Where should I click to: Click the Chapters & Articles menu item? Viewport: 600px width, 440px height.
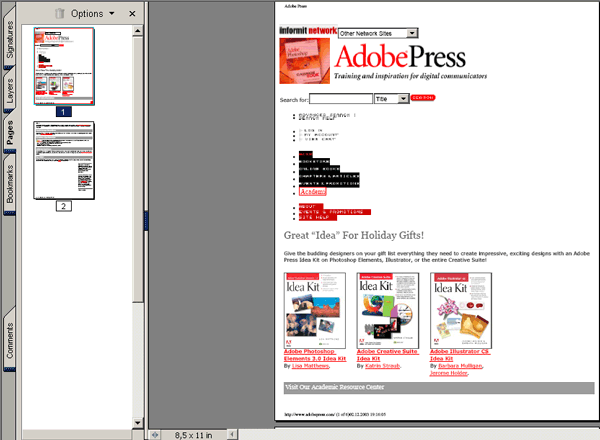point(329,176)
